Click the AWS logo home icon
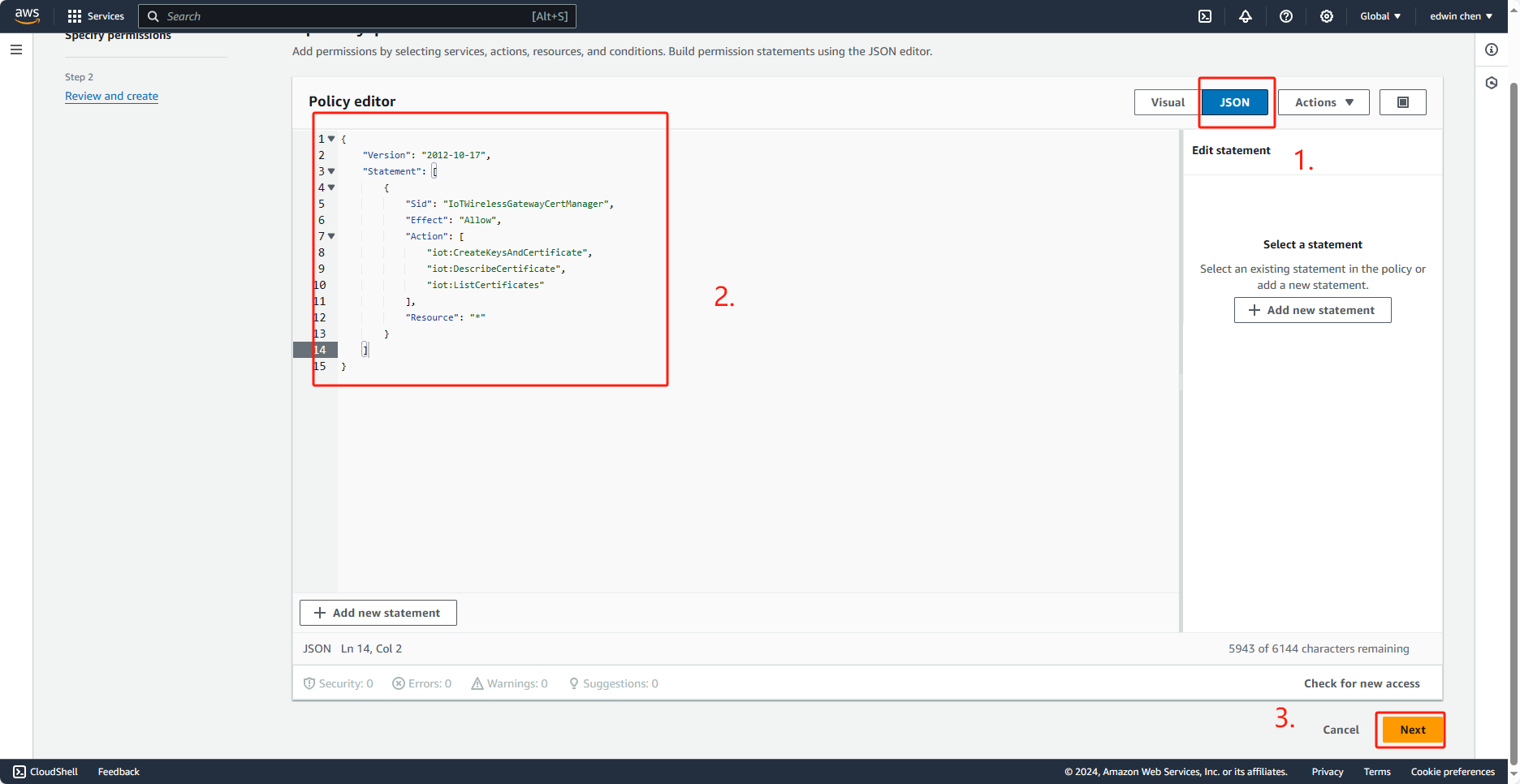Image resolution: width=1520 pixels, height=784 pixels. (27, 16)
